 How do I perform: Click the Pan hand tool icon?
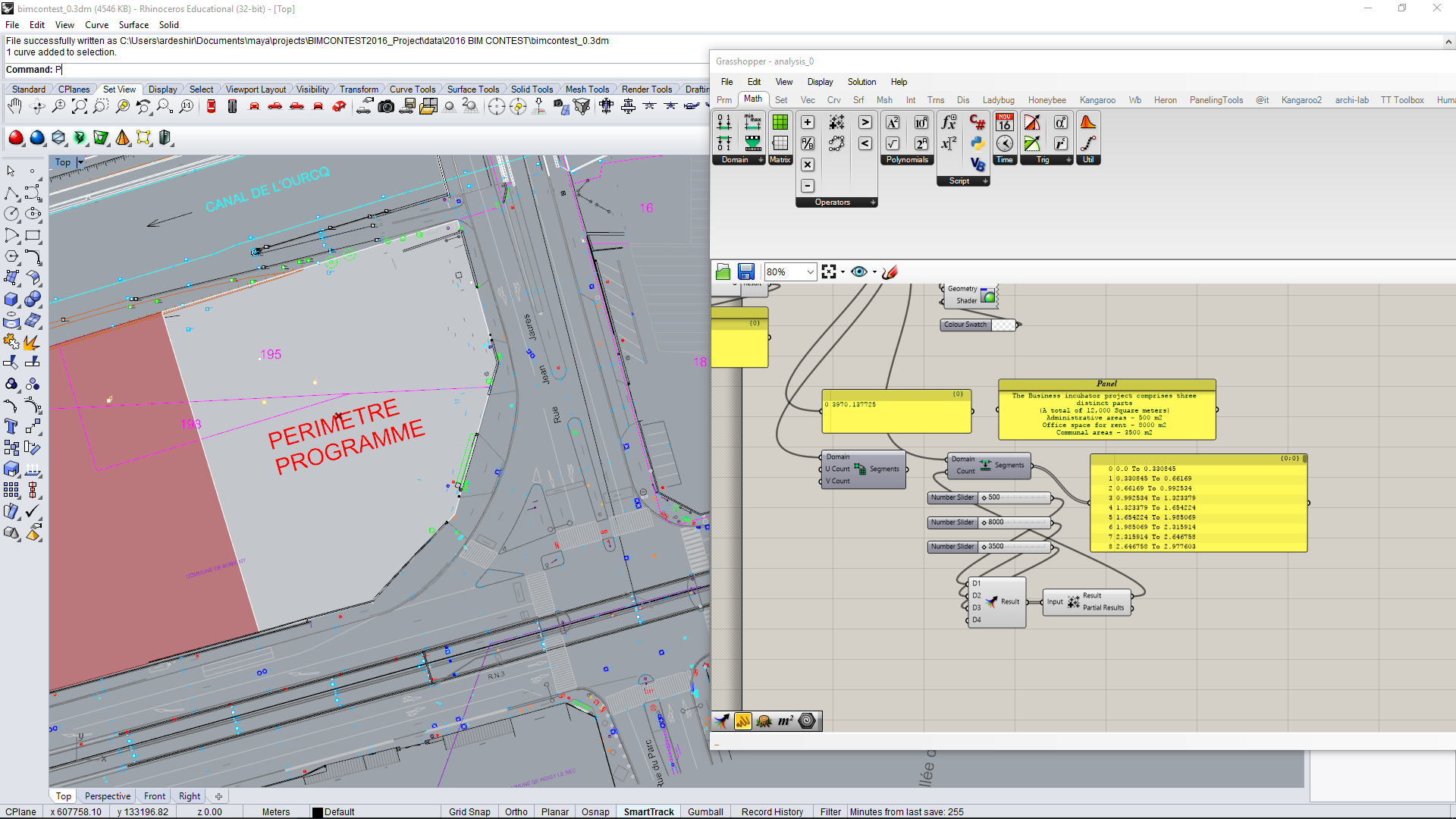click(x=14, y=107)
